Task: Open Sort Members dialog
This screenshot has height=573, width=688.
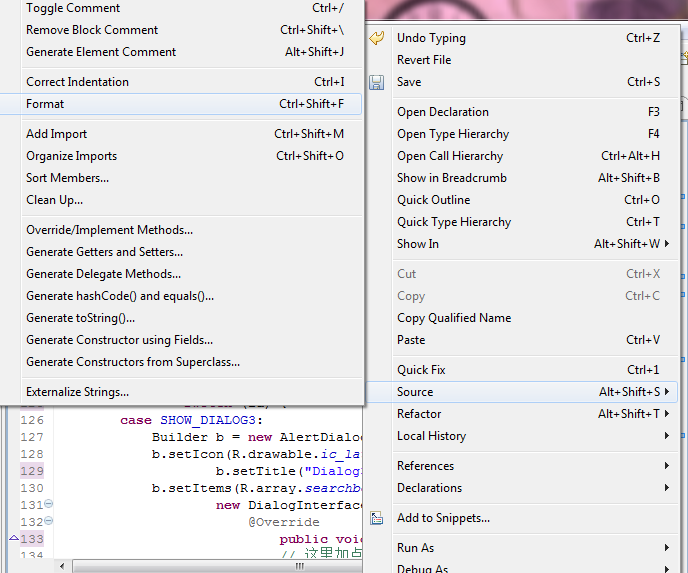Action: coord(182,178)
